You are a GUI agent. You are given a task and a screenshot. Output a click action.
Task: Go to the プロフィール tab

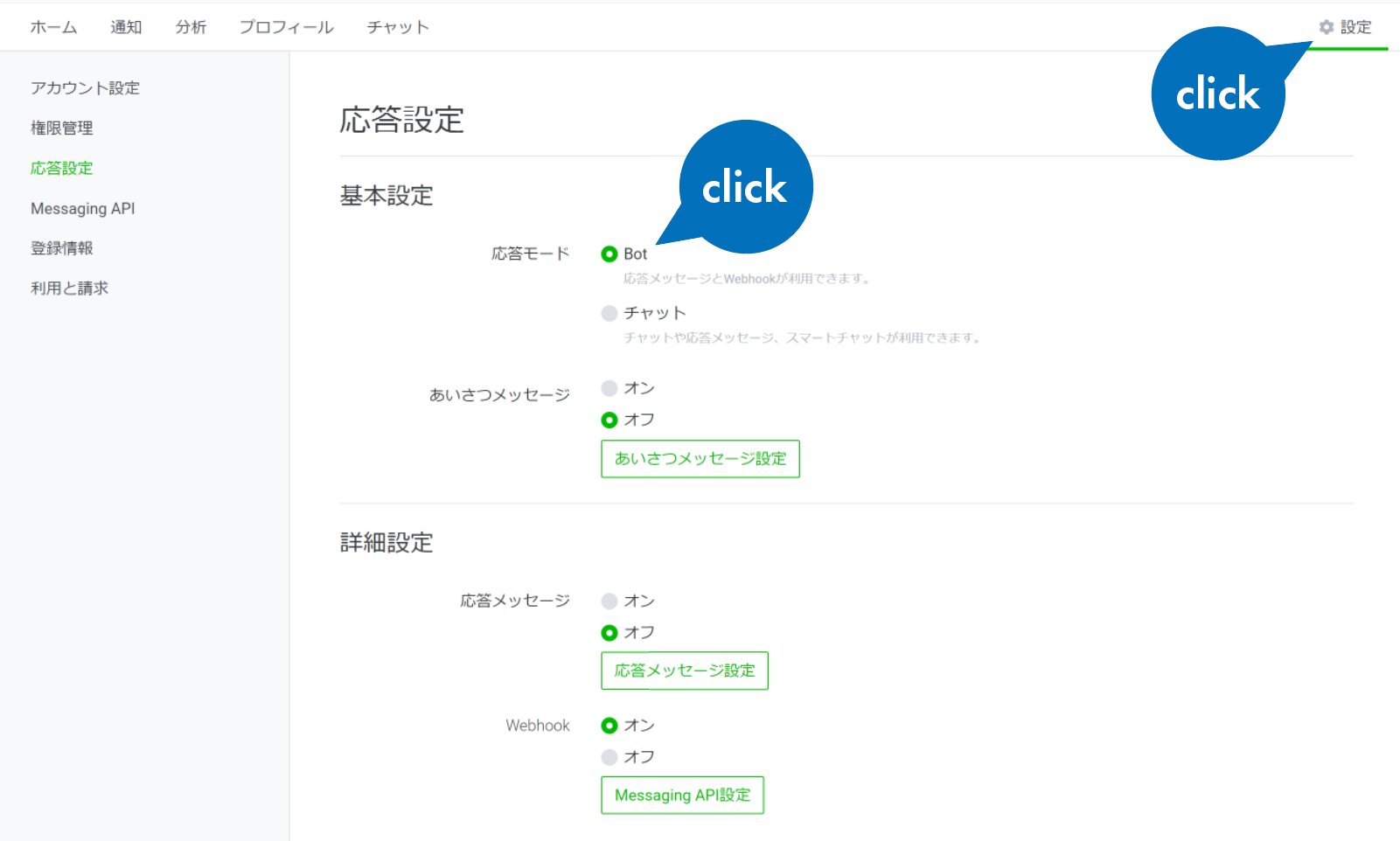click(x=286, y=27)
